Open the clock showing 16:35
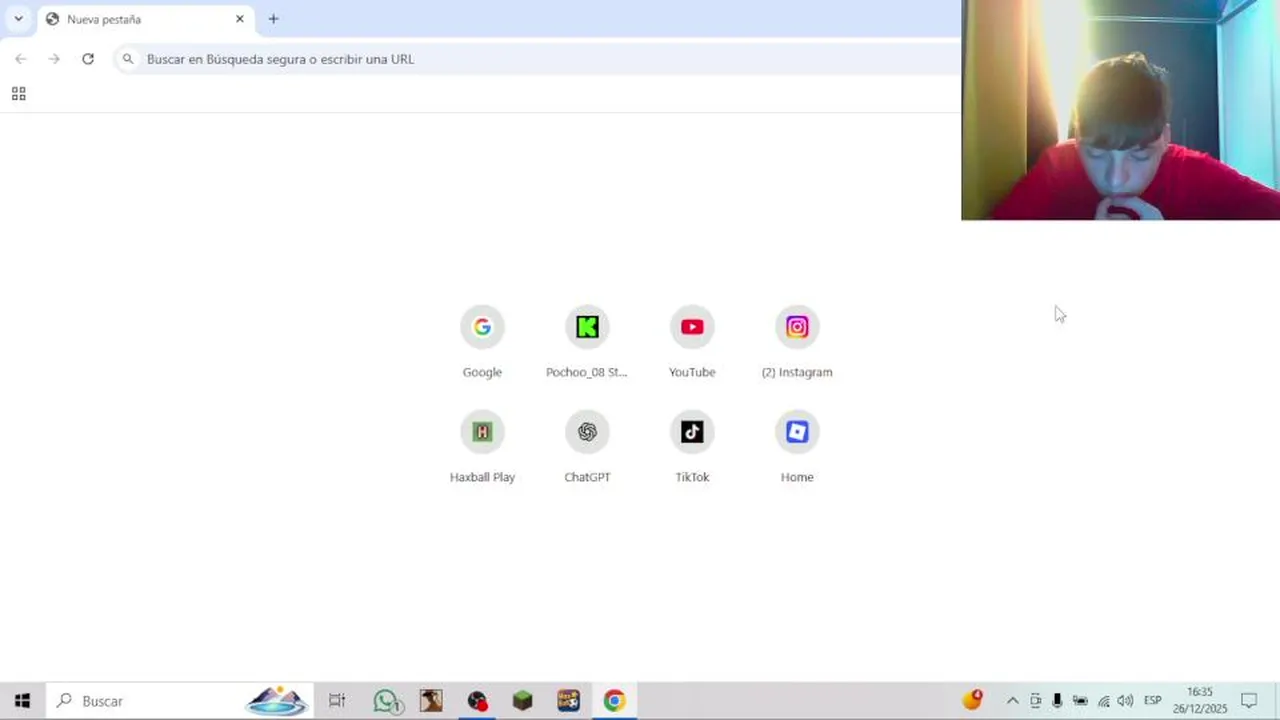 click(1200, 701)
